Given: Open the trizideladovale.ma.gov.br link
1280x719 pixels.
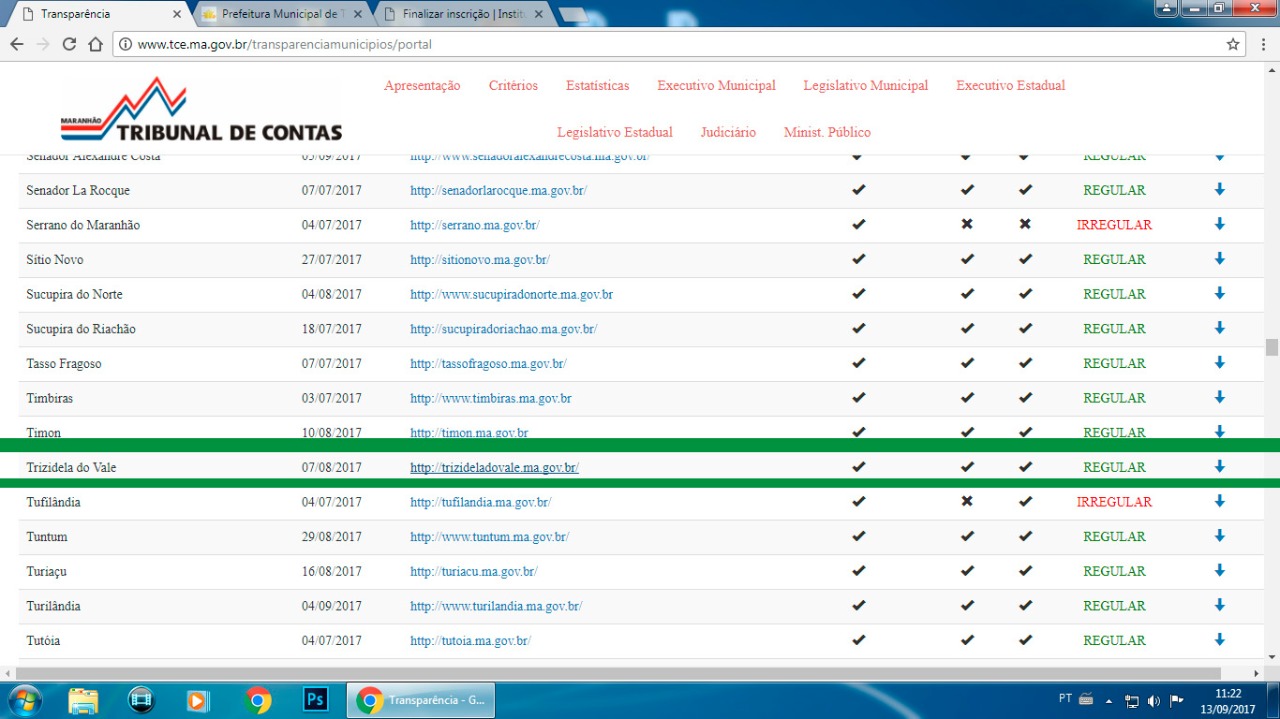Looking at the screenshot, I should point(494,467).
